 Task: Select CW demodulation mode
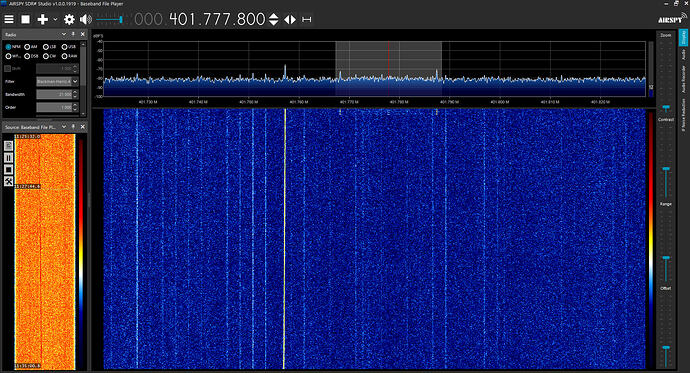click(x=49, y=56)
